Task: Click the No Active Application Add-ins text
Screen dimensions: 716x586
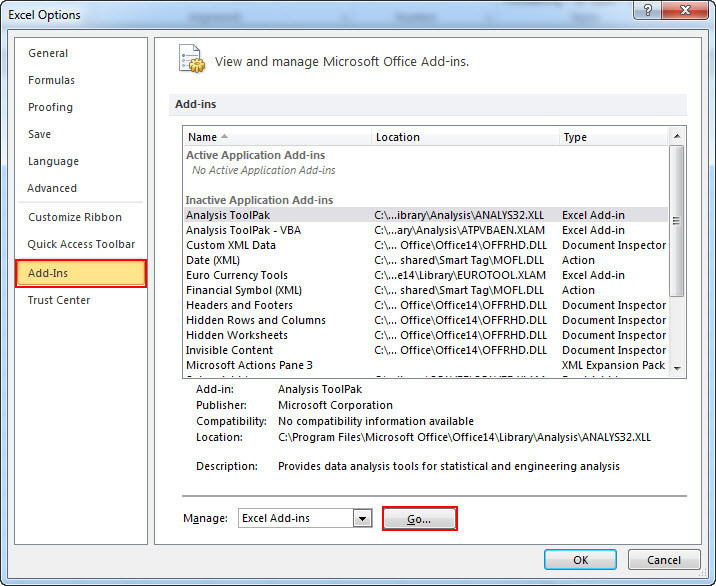Action: (x=263, y=170)
